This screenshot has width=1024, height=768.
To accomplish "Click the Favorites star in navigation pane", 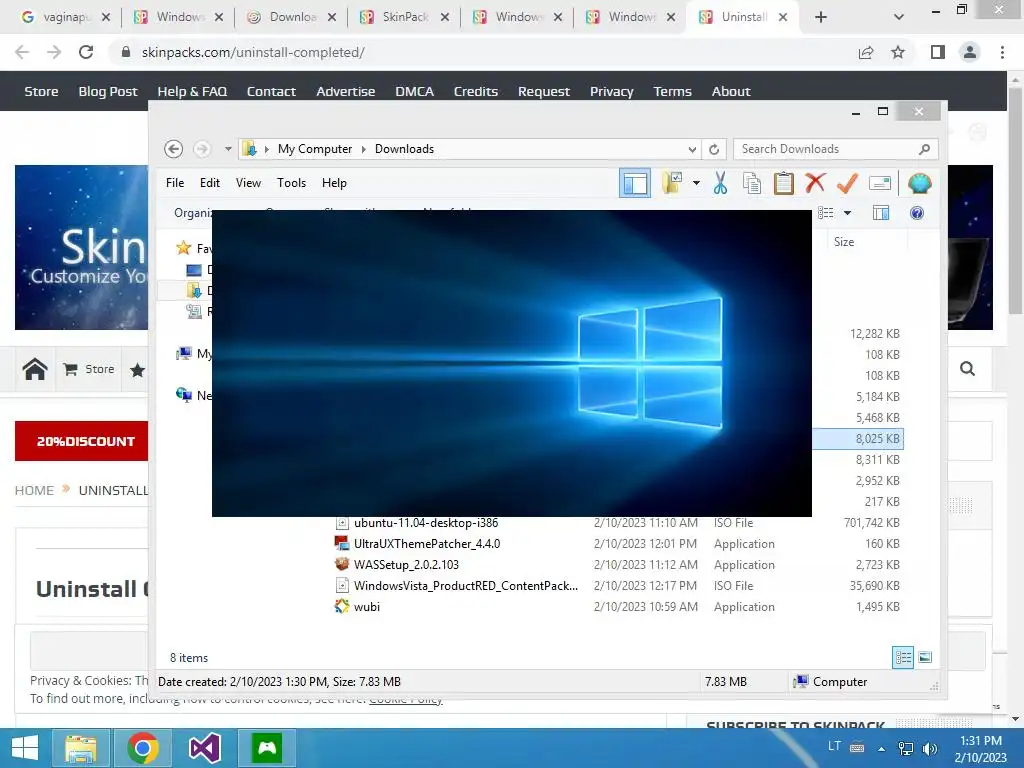I will coord(184,248).
